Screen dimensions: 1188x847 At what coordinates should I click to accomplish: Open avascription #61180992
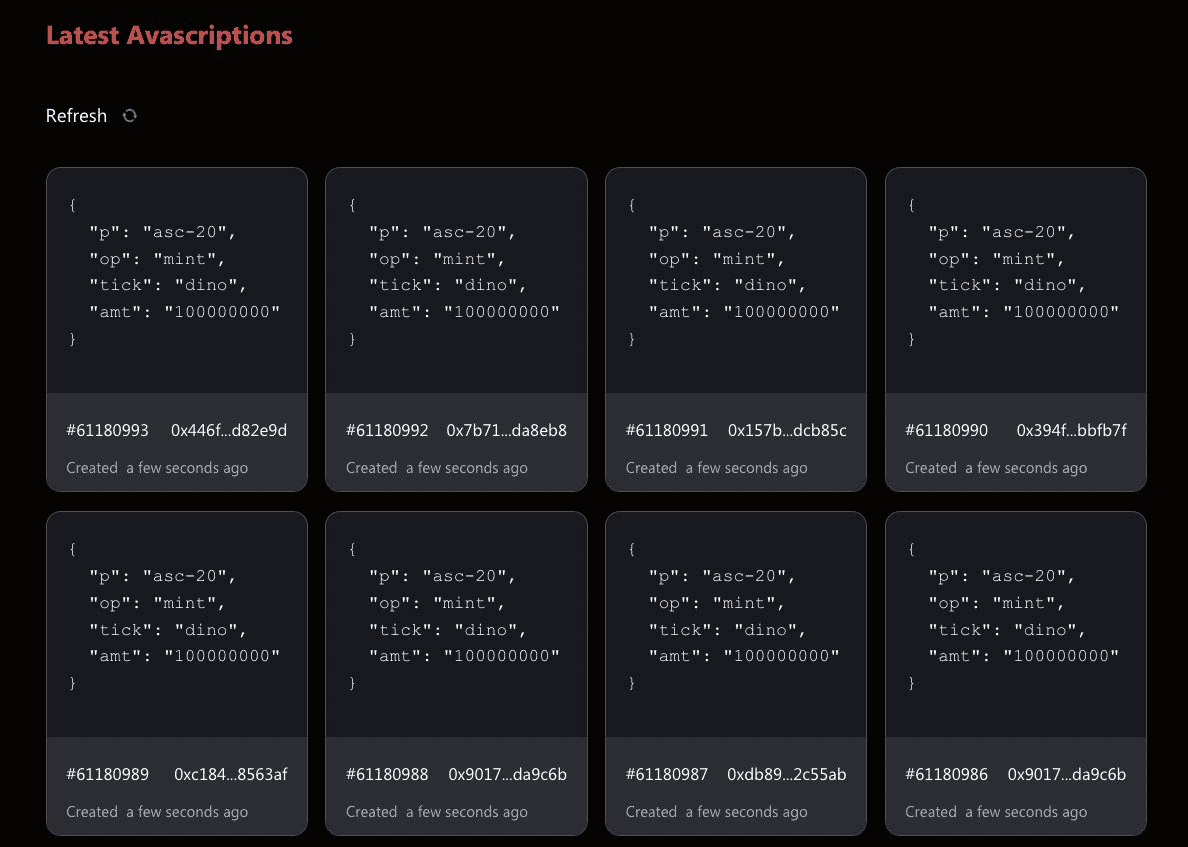point(387,431)
